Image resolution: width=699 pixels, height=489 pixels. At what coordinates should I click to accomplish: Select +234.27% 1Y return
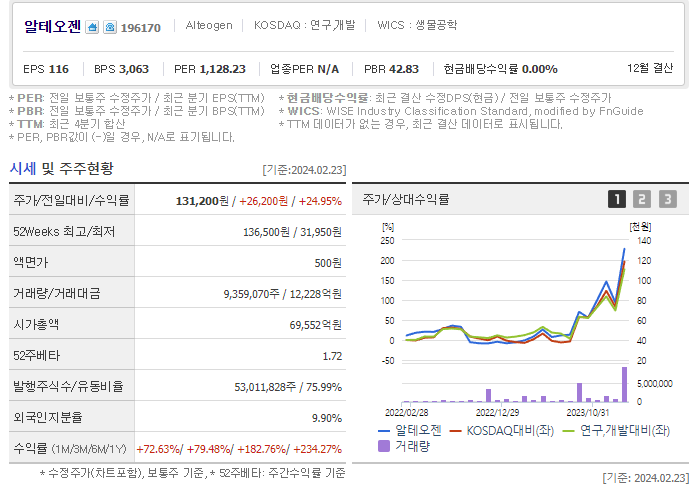(x=317, y=449)
